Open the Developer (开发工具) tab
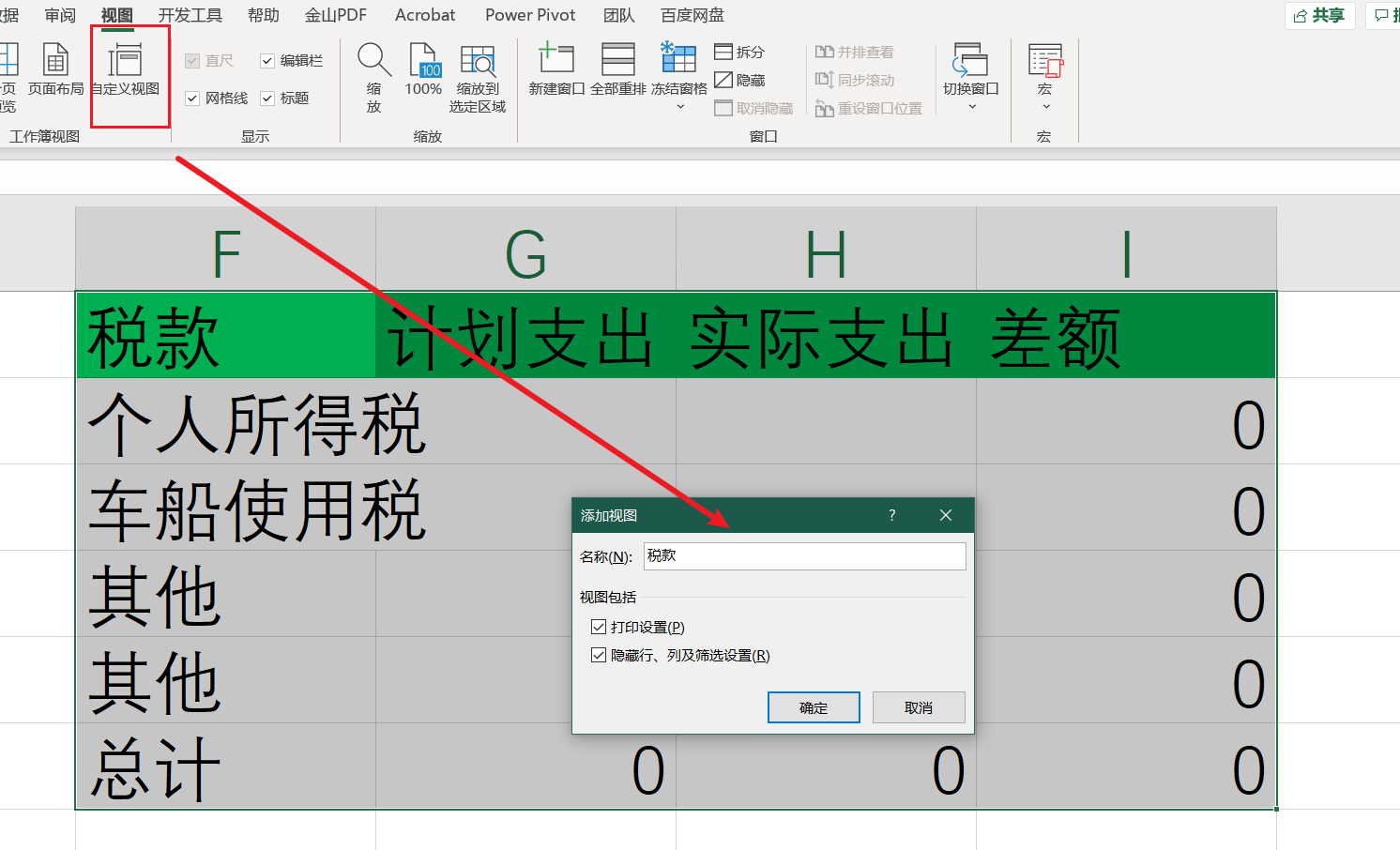Viewport: 1400px width, 850px height. pos(190,15)
